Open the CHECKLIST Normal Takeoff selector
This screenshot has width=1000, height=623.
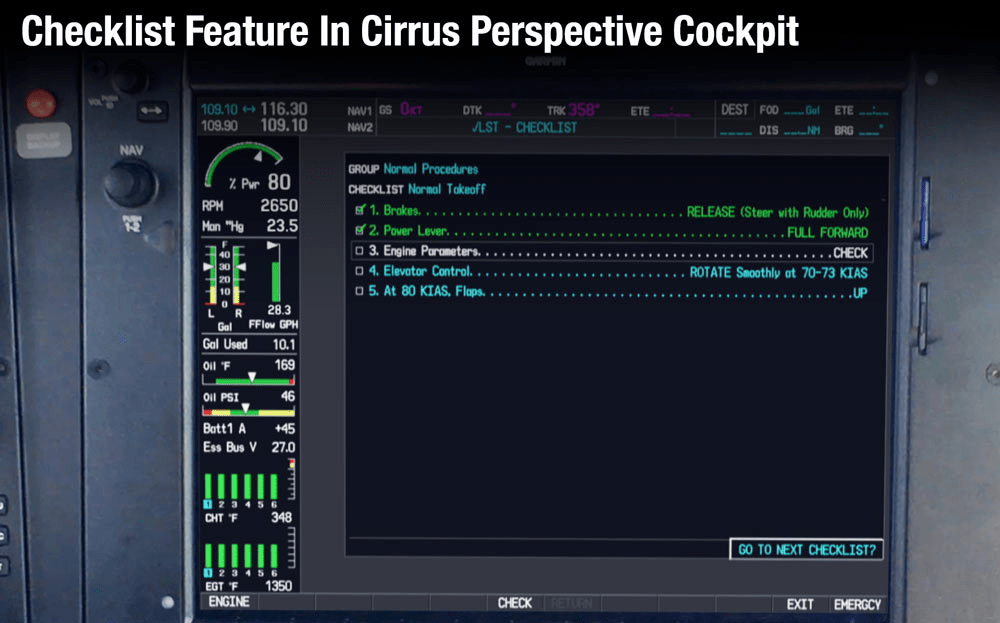[x=448, y=189]
